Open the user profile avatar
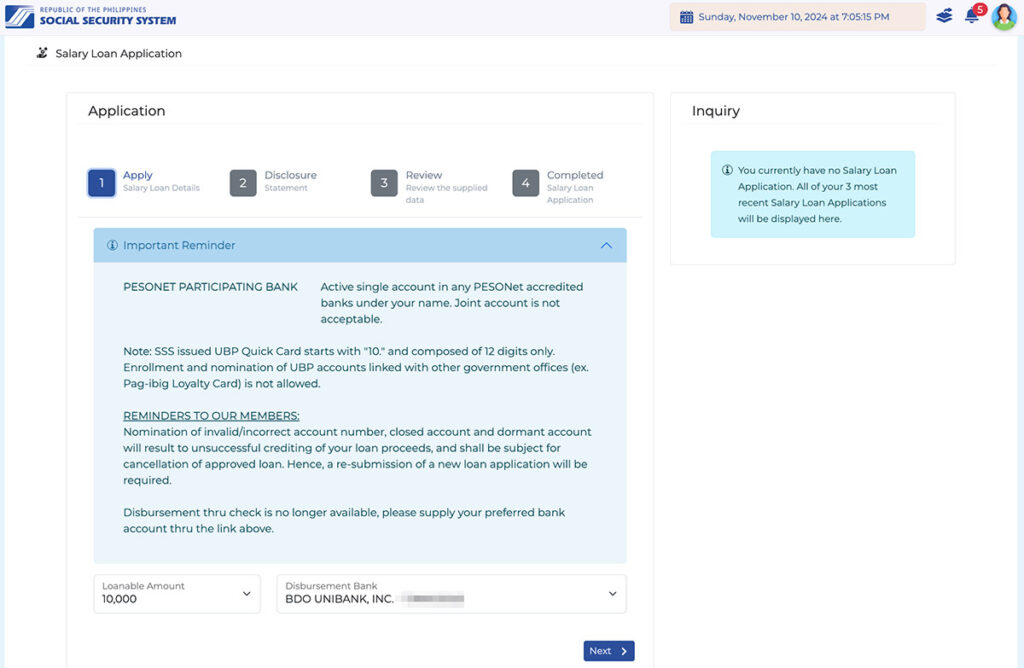The image size is (1024, 668). coord(1003,17)
